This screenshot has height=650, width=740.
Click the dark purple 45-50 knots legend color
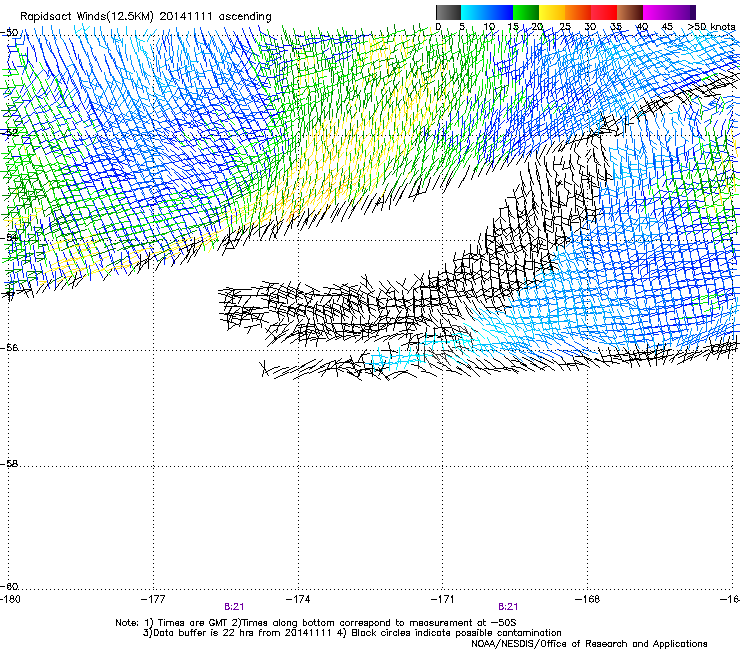tap(682, 12)
